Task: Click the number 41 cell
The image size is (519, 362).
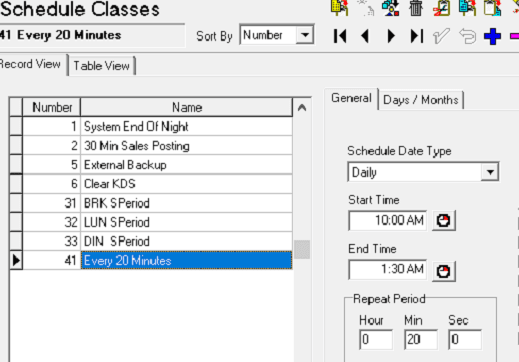Action: pyautogui.click(x=52, y=260)
